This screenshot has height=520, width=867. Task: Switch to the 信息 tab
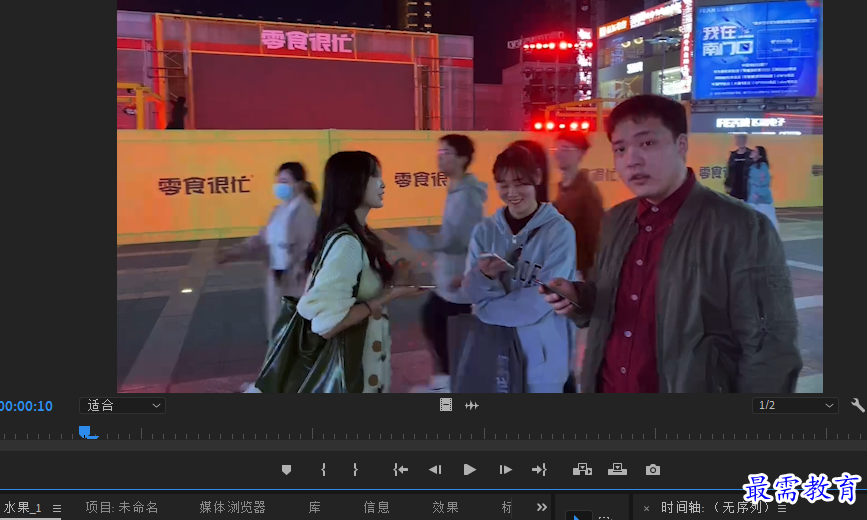pos(377,507)
